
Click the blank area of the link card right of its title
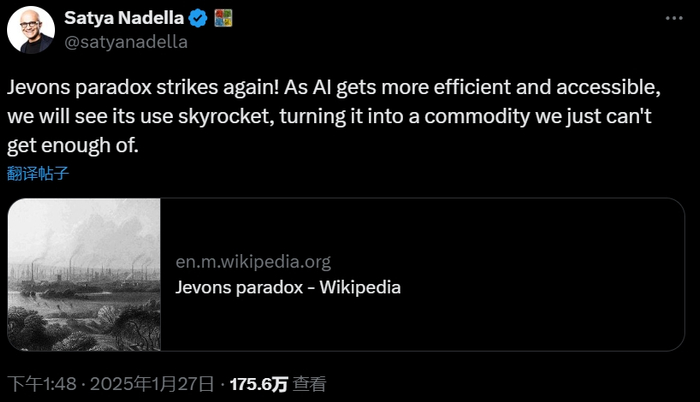(x=540, y=287)
